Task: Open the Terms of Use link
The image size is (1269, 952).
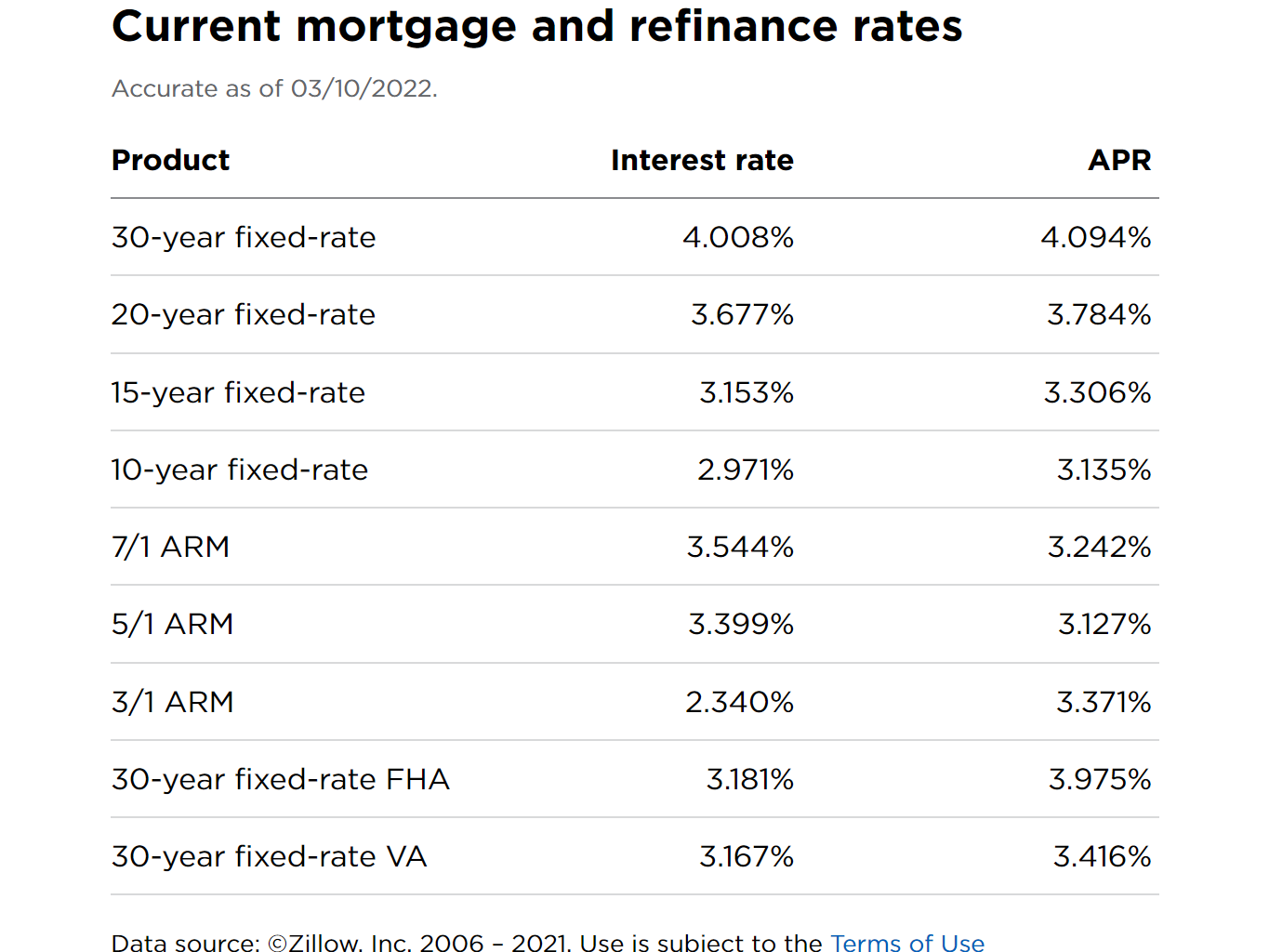Action: tap(907, 942)
